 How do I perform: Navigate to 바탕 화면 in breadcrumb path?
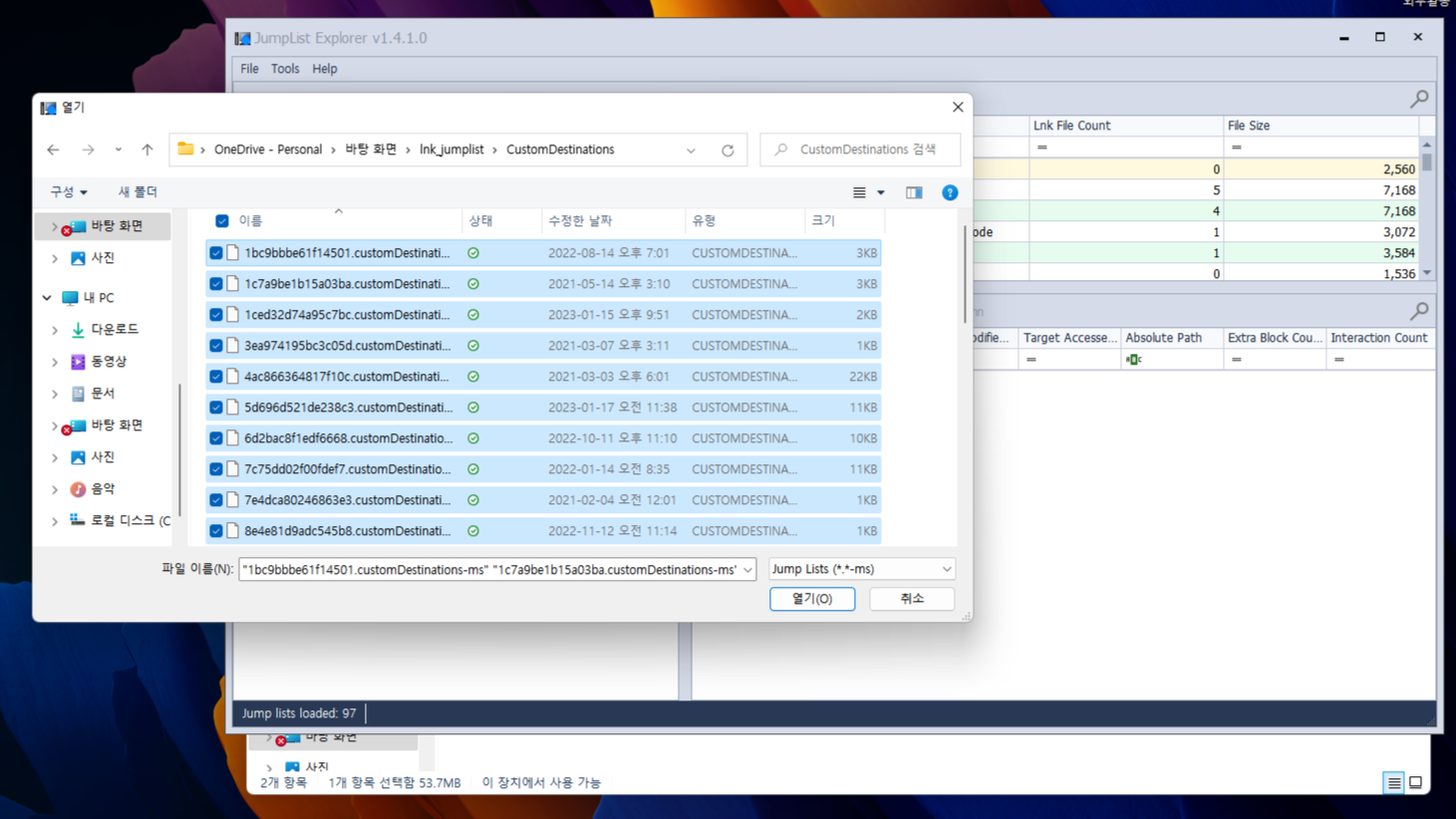pyautogui.click(x=371, y=149)
